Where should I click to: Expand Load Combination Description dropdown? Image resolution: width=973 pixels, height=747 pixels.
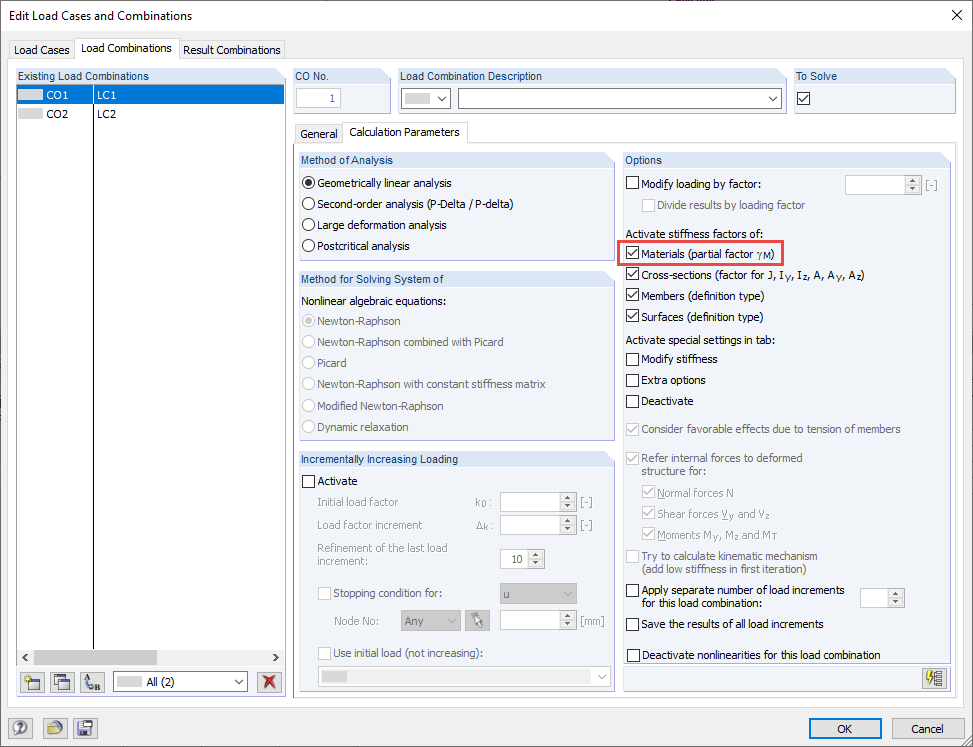(x=773, y=99)
